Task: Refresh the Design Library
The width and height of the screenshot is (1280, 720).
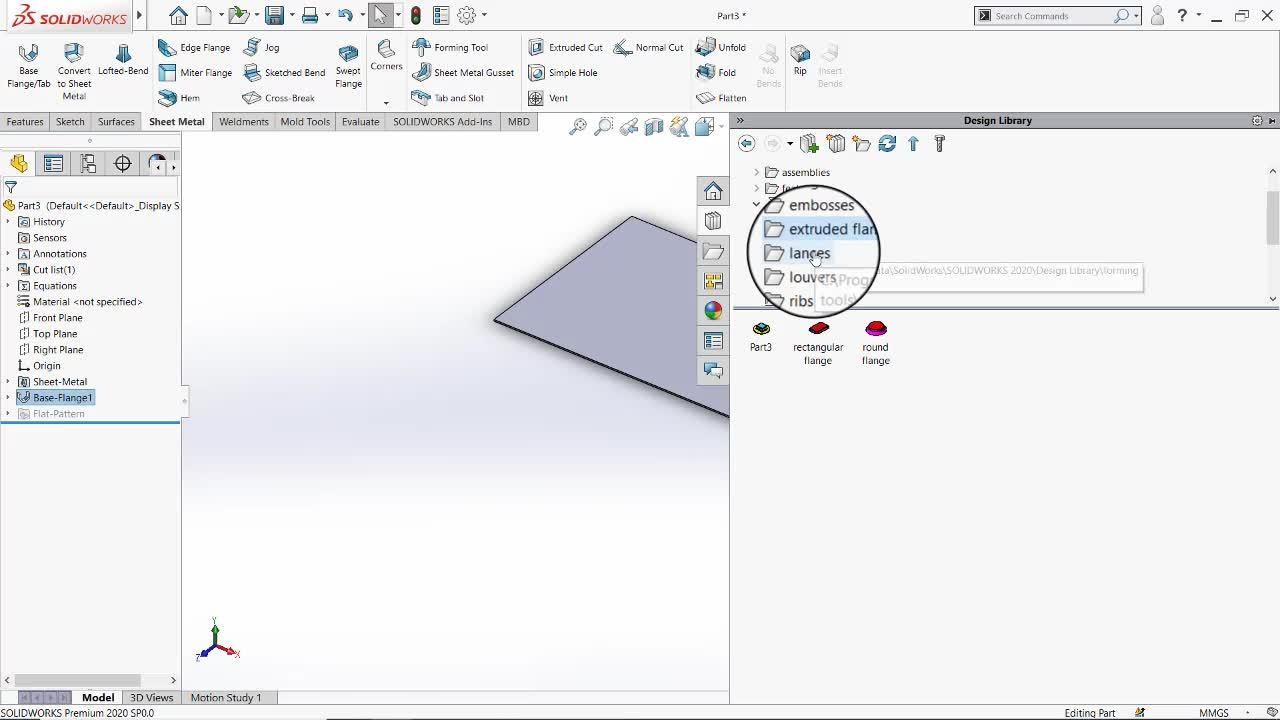Action: (887, 144)
